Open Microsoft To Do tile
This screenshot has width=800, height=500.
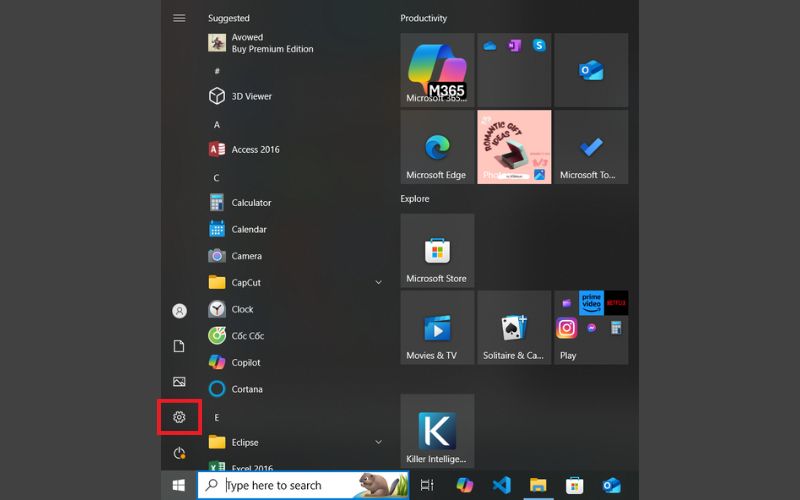[591, 147]
